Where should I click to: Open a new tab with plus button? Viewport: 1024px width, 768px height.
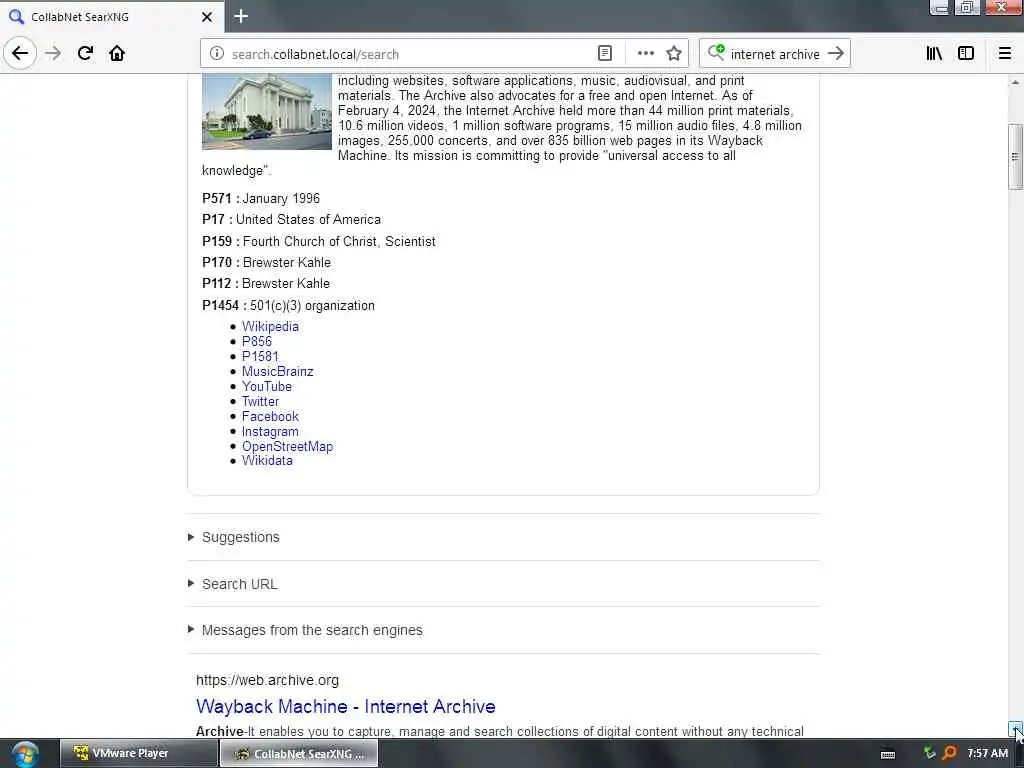pos(241,16)
